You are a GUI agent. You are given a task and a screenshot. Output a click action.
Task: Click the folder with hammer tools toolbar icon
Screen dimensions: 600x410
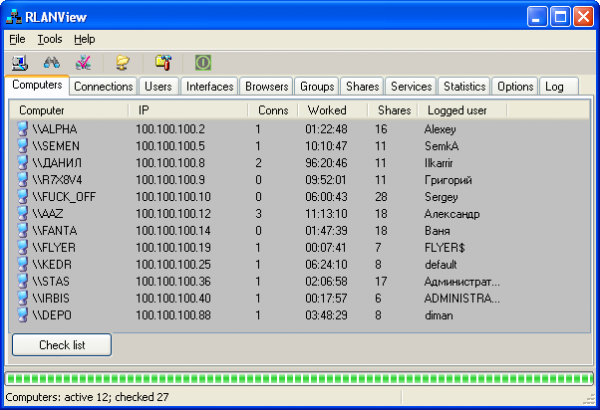click(163, 63)
